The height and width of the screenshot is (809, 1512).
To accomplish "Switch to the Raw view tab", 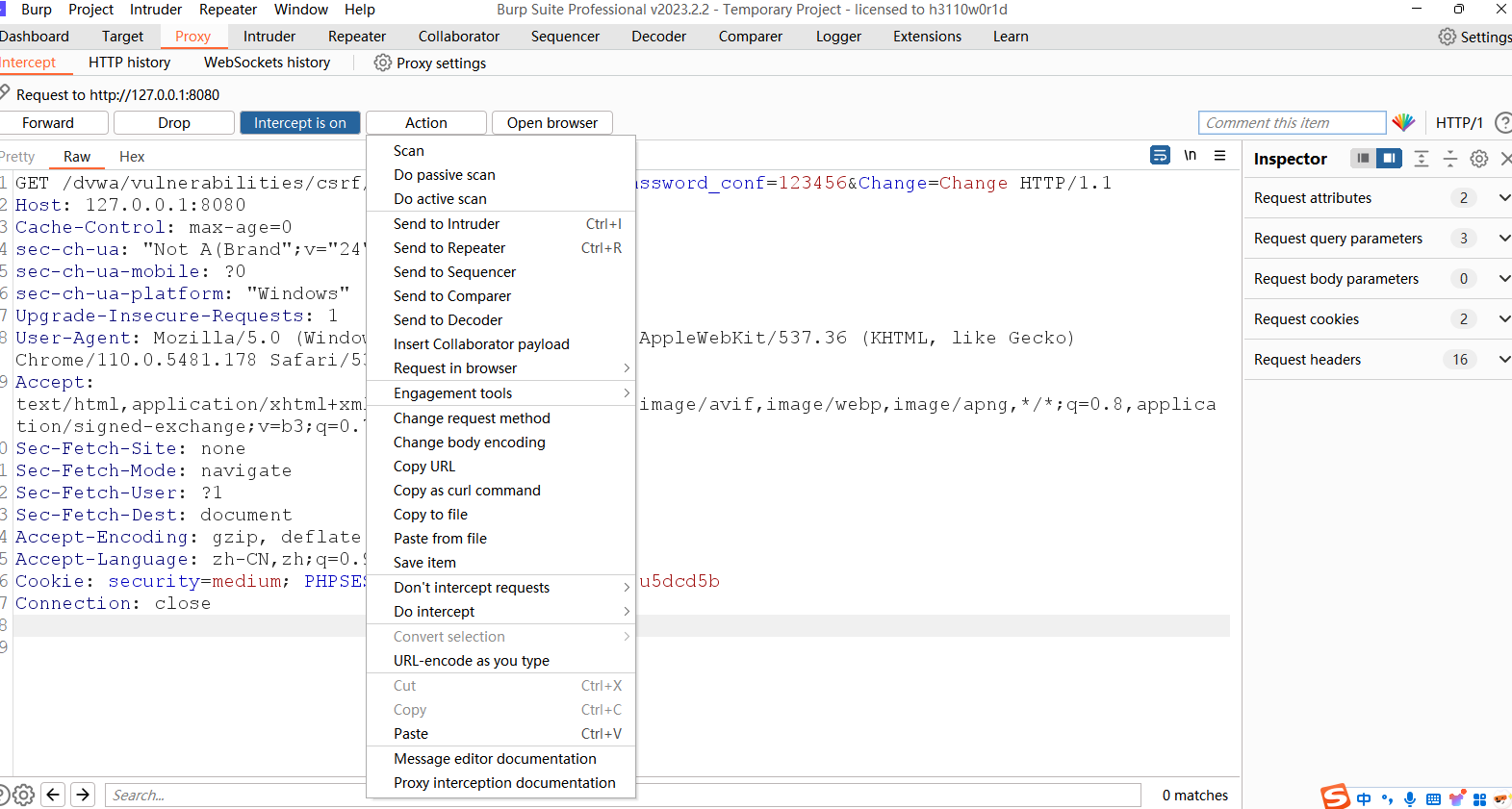I will point(77,156).
